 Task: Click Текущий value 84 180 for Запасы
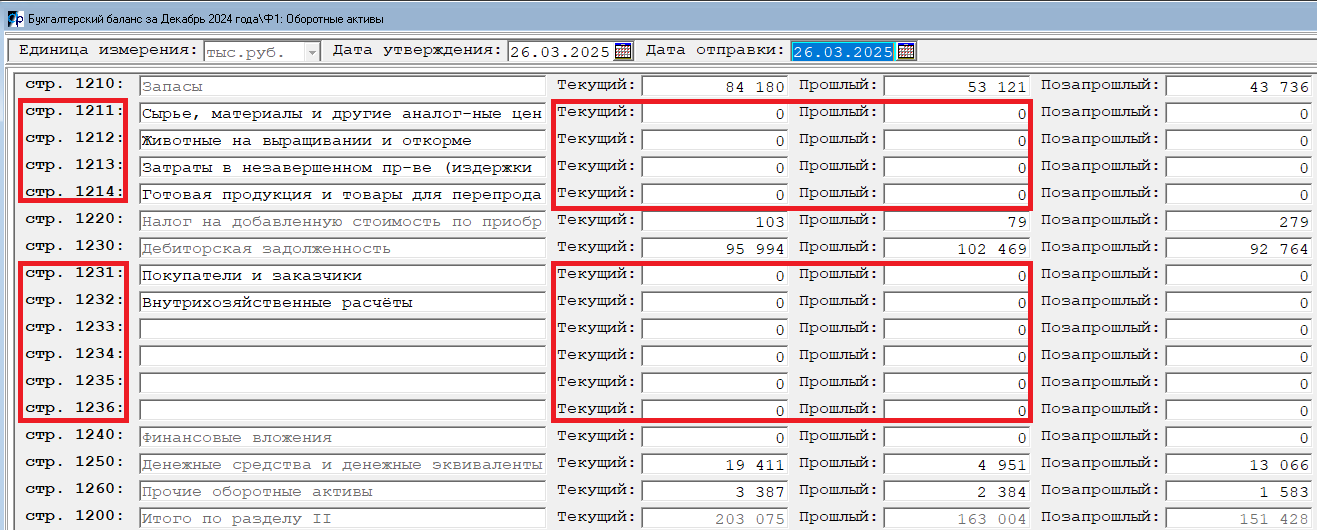(714, 87)
